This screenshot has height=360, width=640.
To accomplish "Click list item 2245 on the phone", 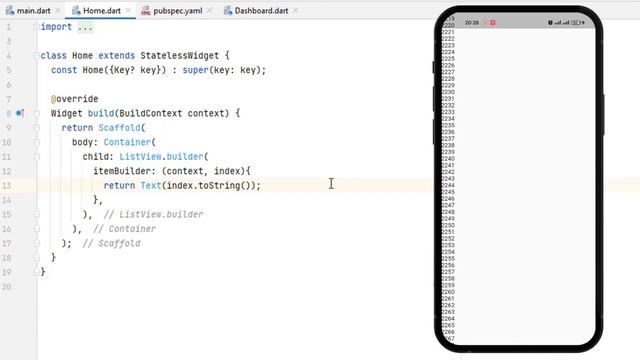I will tap(448, 192).
